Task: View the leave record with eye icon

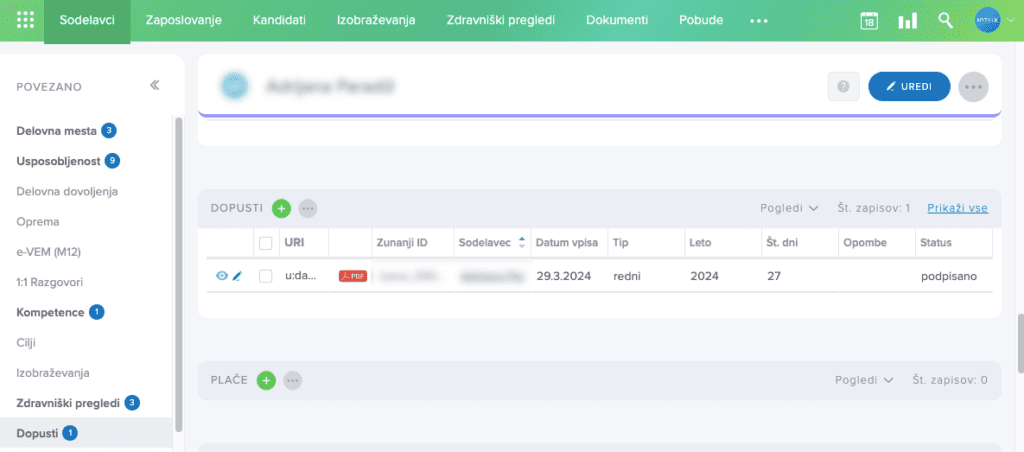Action: (x=222, y=276)
